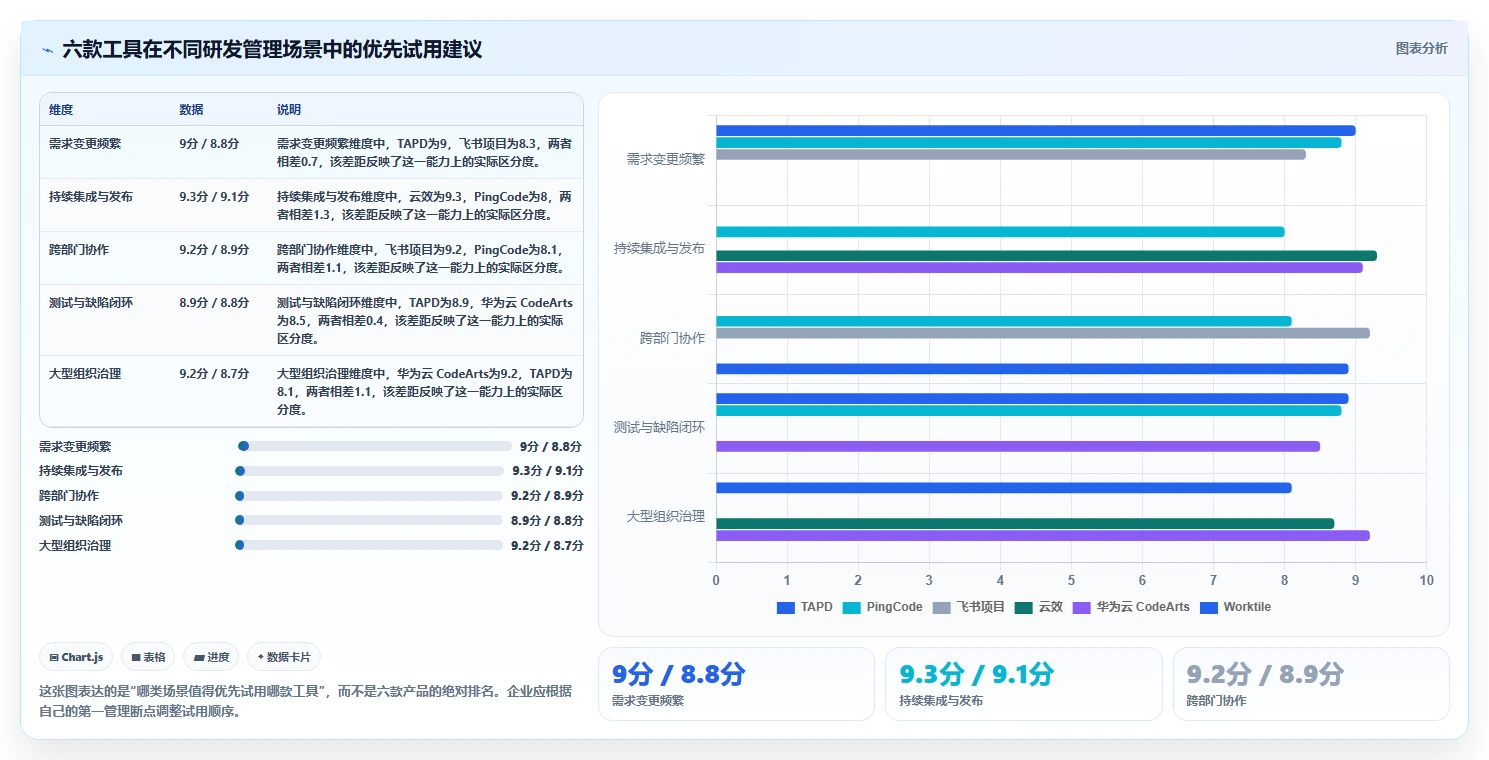1489x760 pixels.
Task: Click the description starting 持续集成与发布维度中
Action: point(424,206)
